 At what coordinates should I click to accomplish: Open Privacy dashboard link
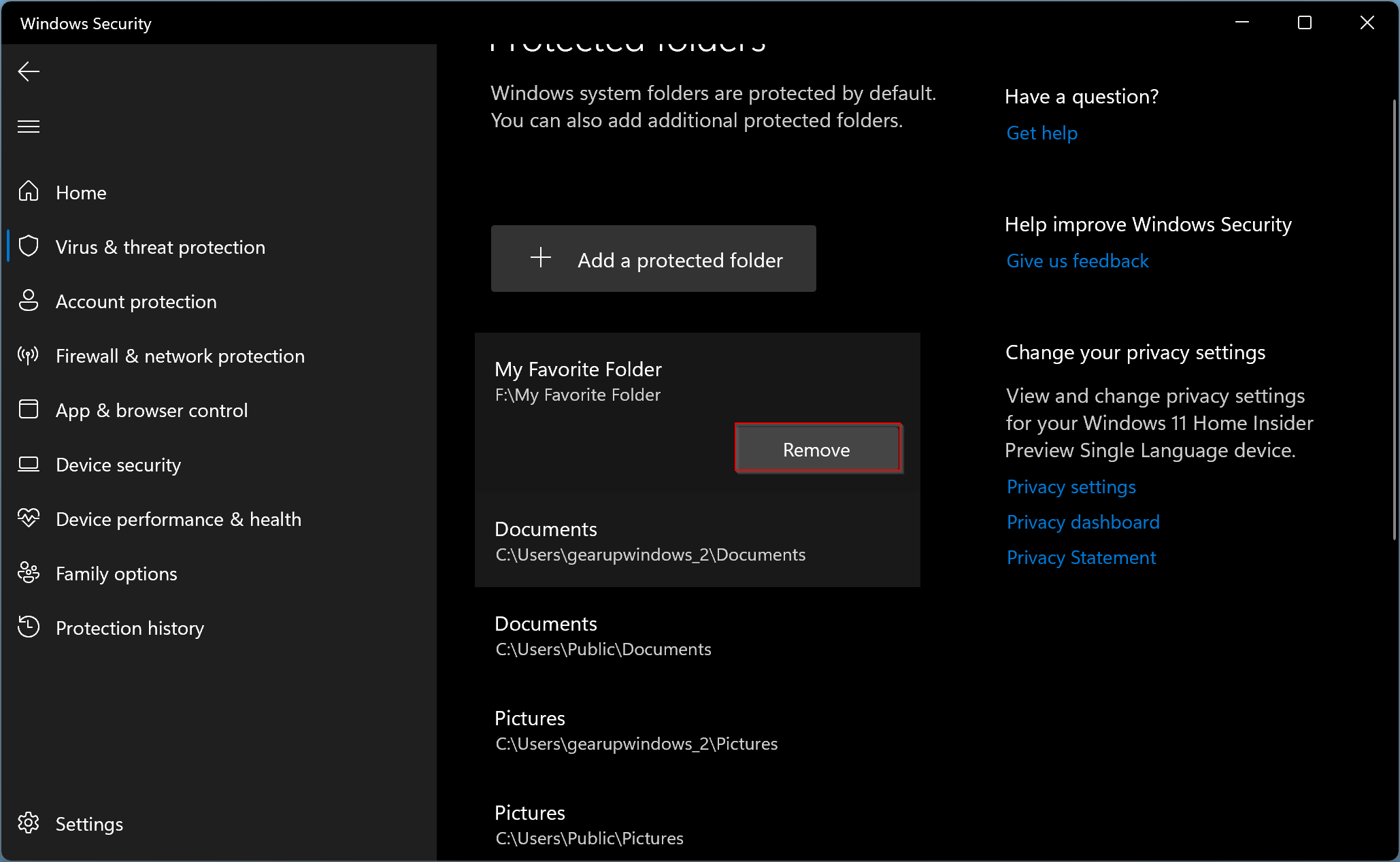click(x=1083, y=523)
